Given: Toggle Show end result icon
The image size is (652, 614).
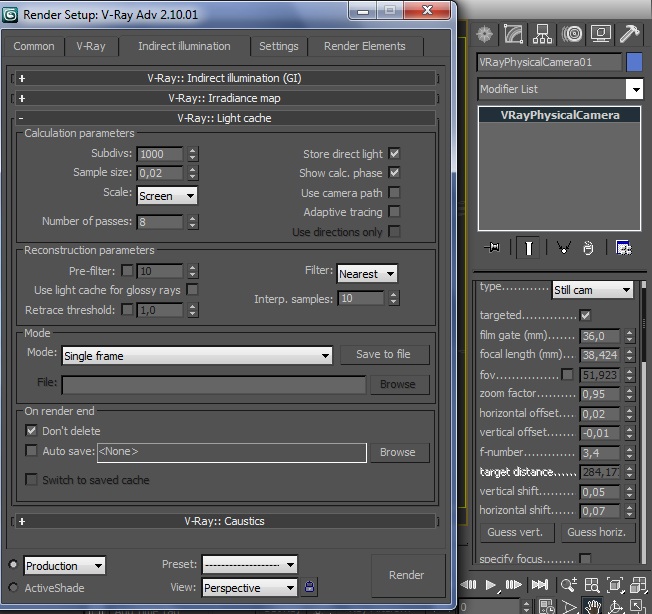Looking at the screenshot, I should coord(528,248).
